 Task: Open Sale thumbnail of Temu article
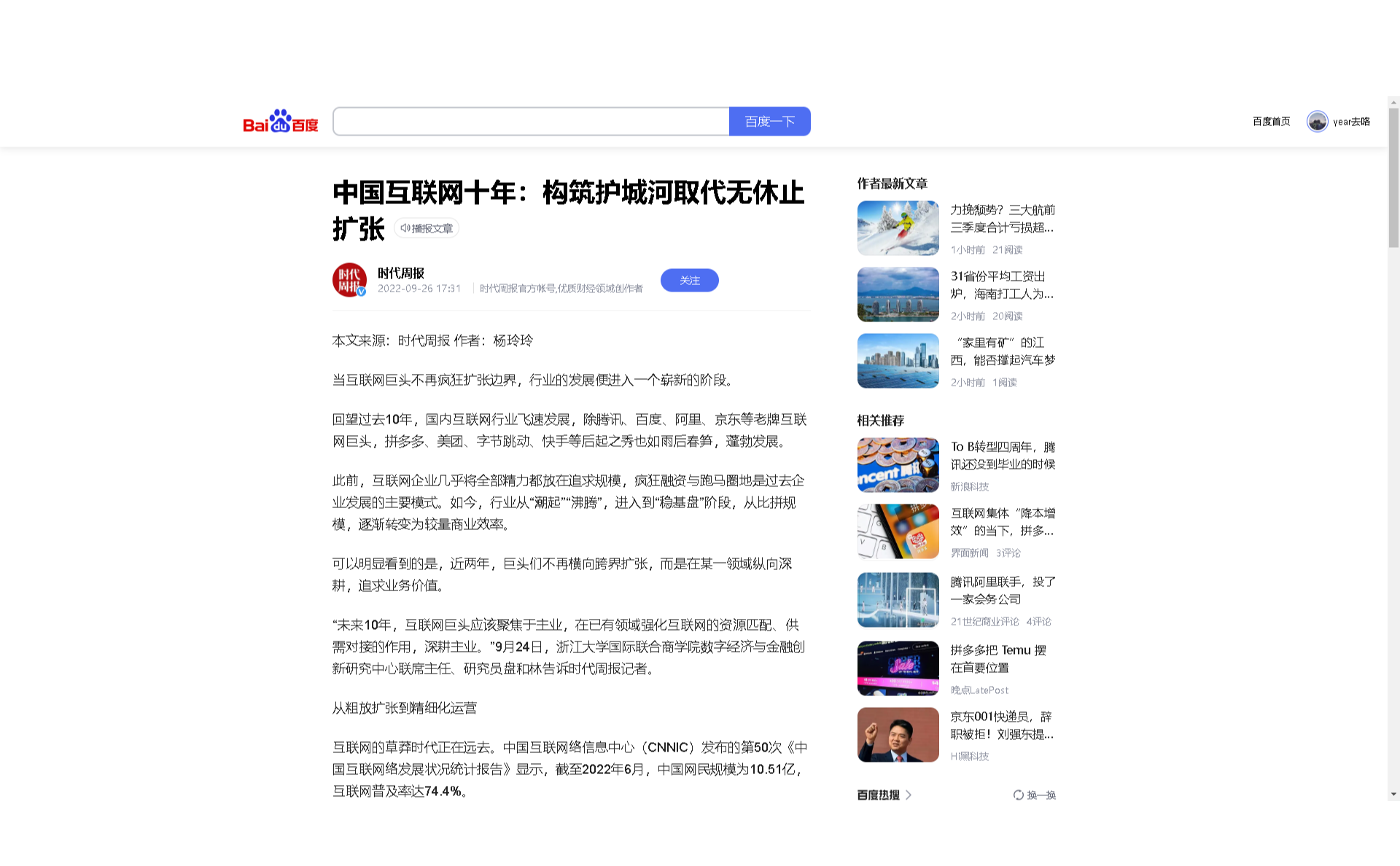[898, 668]
